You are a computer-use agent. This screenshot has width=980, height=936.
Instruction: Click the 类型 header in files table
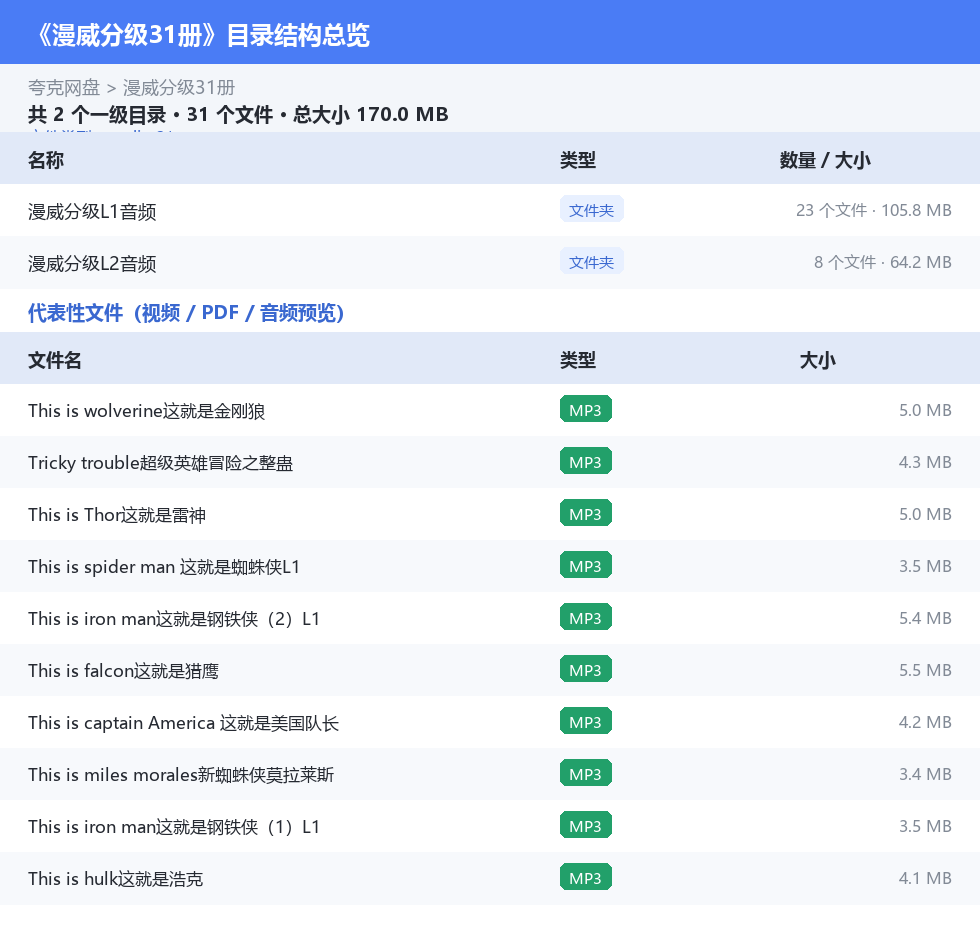pyautogui.click(x=578, y=360)
